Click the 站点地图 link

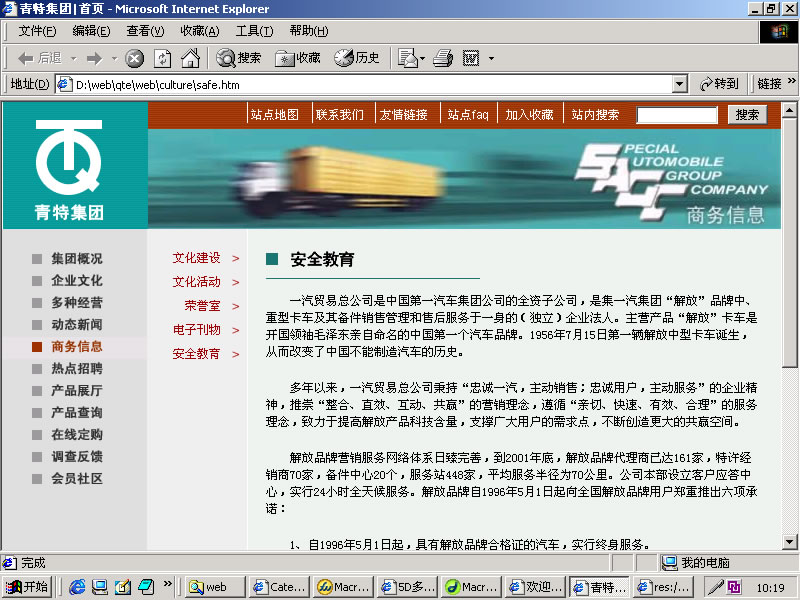point(274,115)
